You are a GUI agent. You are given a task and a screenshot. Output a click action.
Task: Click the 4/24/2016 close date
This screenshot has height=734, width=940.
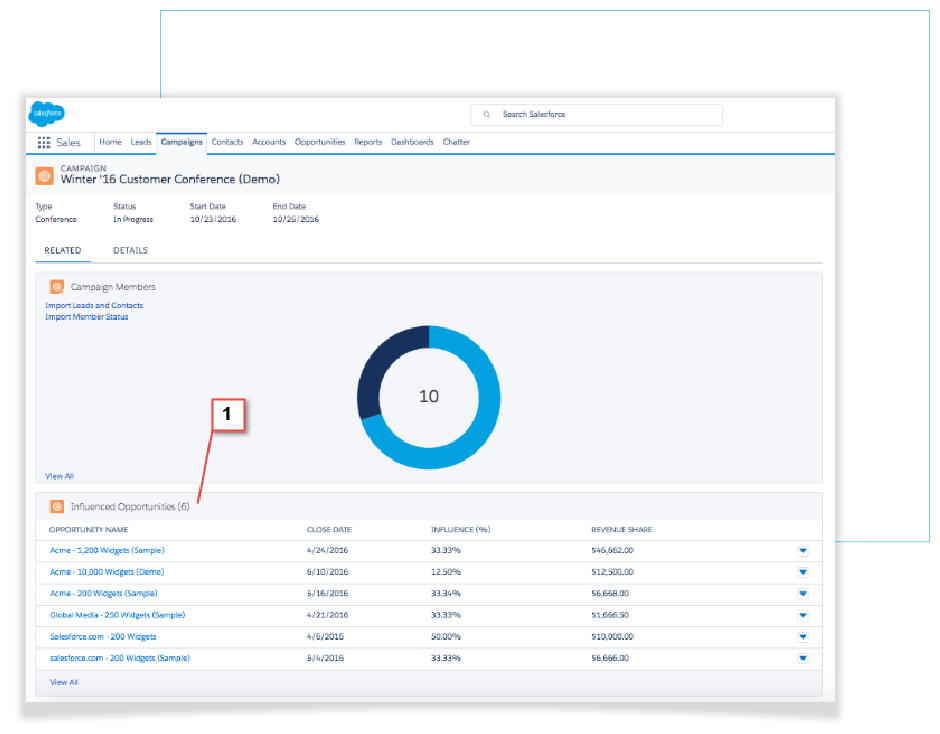[x=327, y=550]
